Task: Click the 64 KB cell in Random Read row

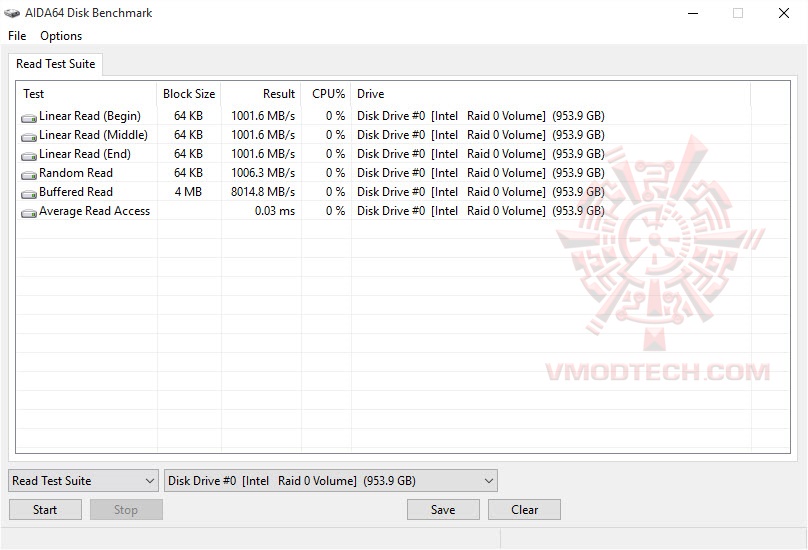Action: (188, 173)
